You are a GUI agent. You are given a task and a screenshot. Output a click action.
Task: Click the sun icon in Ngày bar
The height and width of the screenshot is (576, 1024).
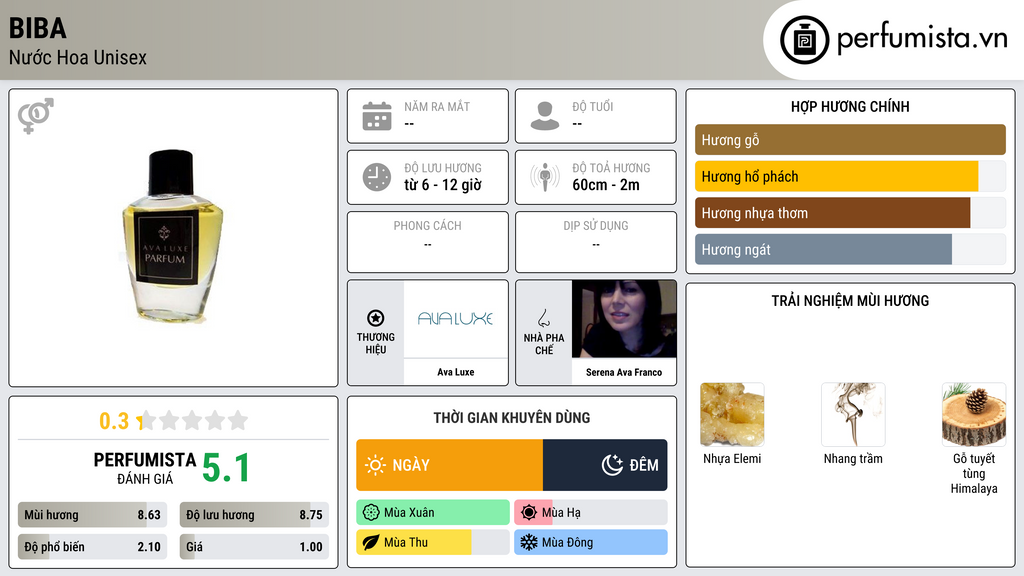pos(376,465)
